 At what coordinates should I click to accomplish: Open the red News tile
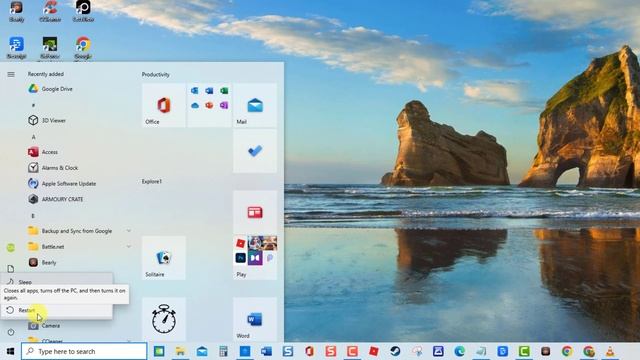[255, 212]
